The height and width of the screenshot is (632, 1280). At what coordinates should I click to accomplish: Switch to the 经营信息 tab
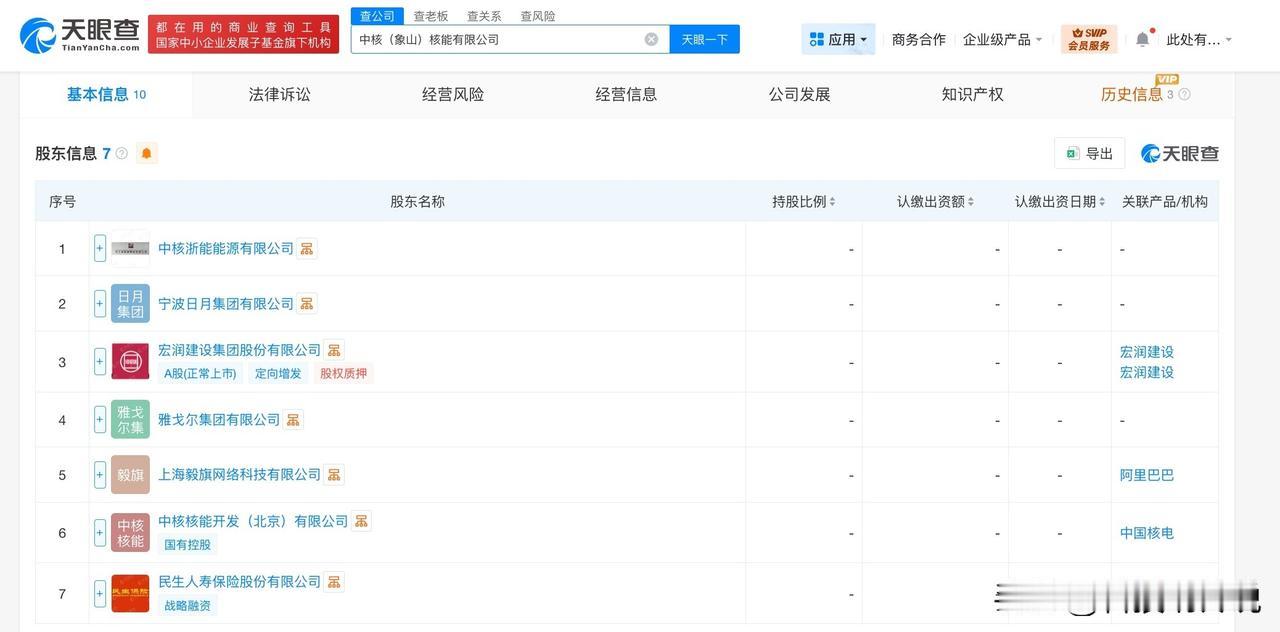(626, 94)
